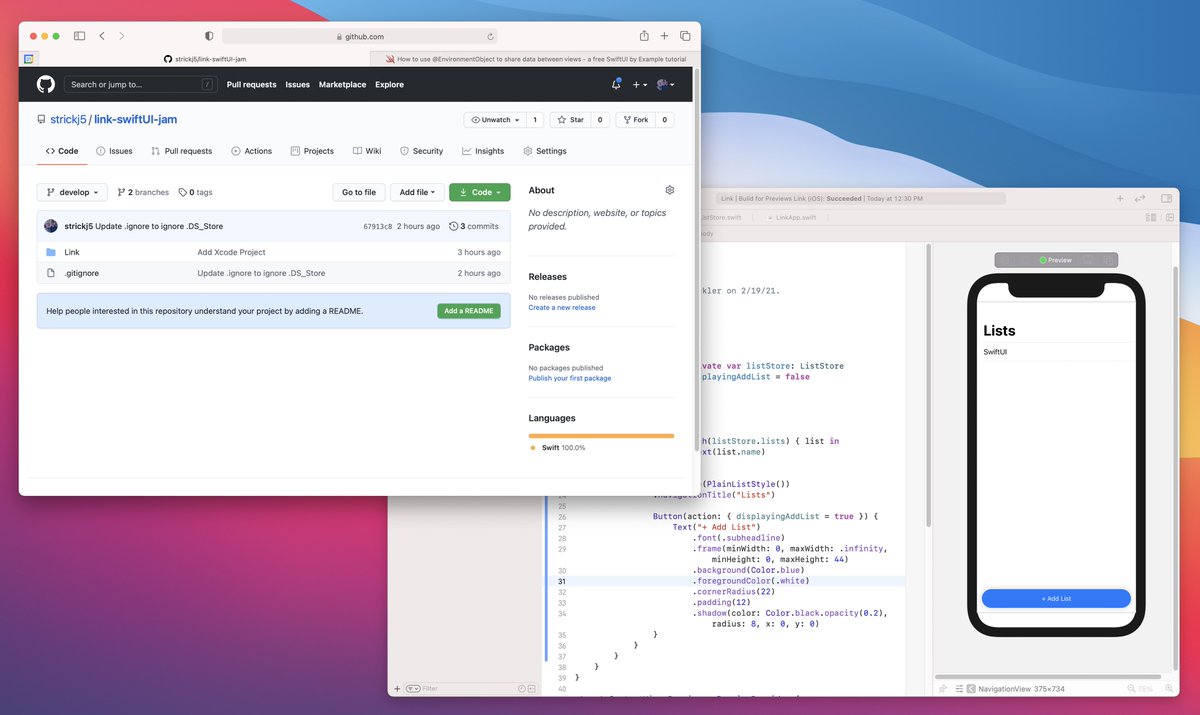Expand the green Code download dropdown

480,192
